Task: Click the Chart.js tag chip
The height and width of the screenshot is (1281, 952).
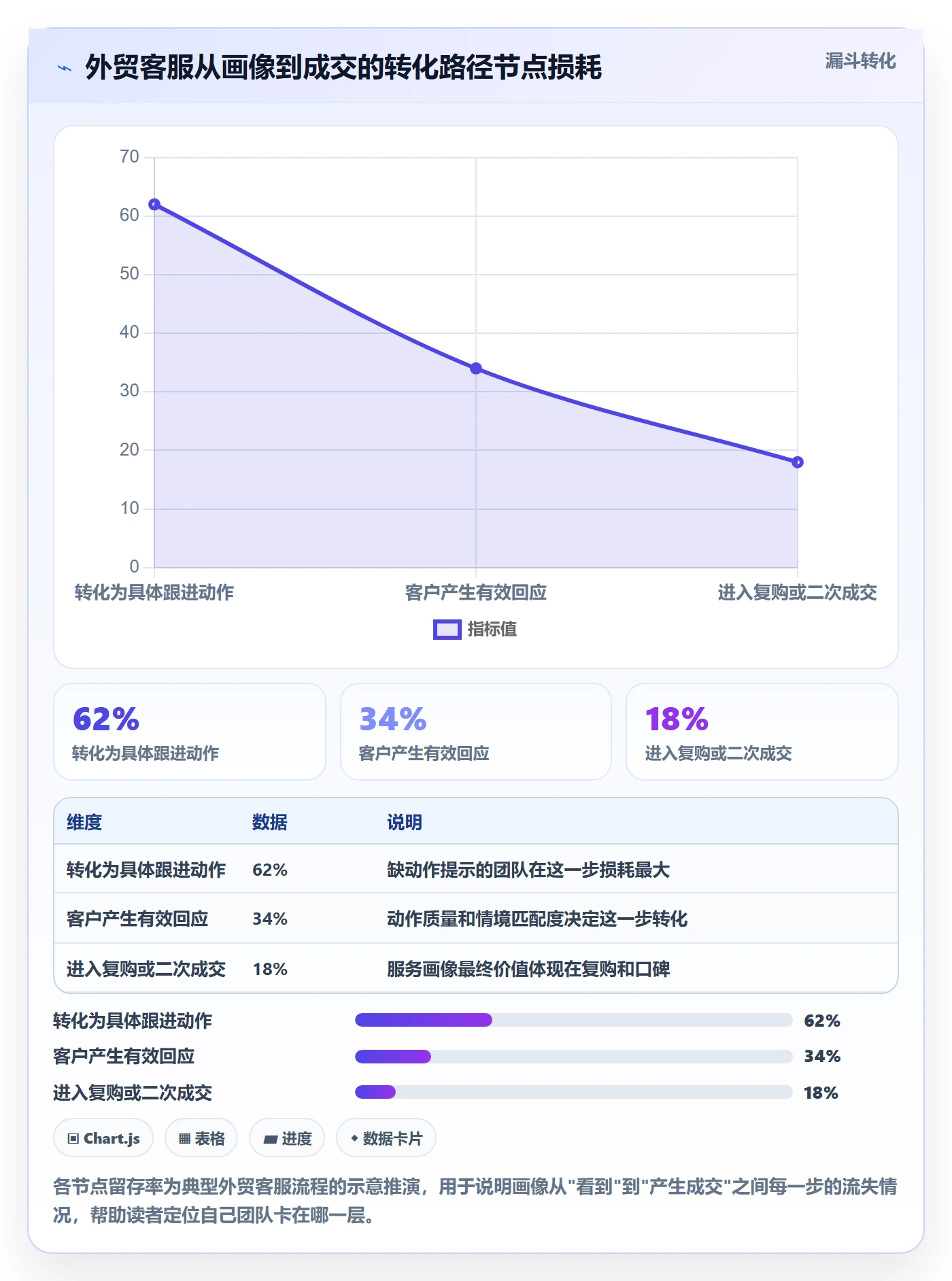Action: (103, 1138)
